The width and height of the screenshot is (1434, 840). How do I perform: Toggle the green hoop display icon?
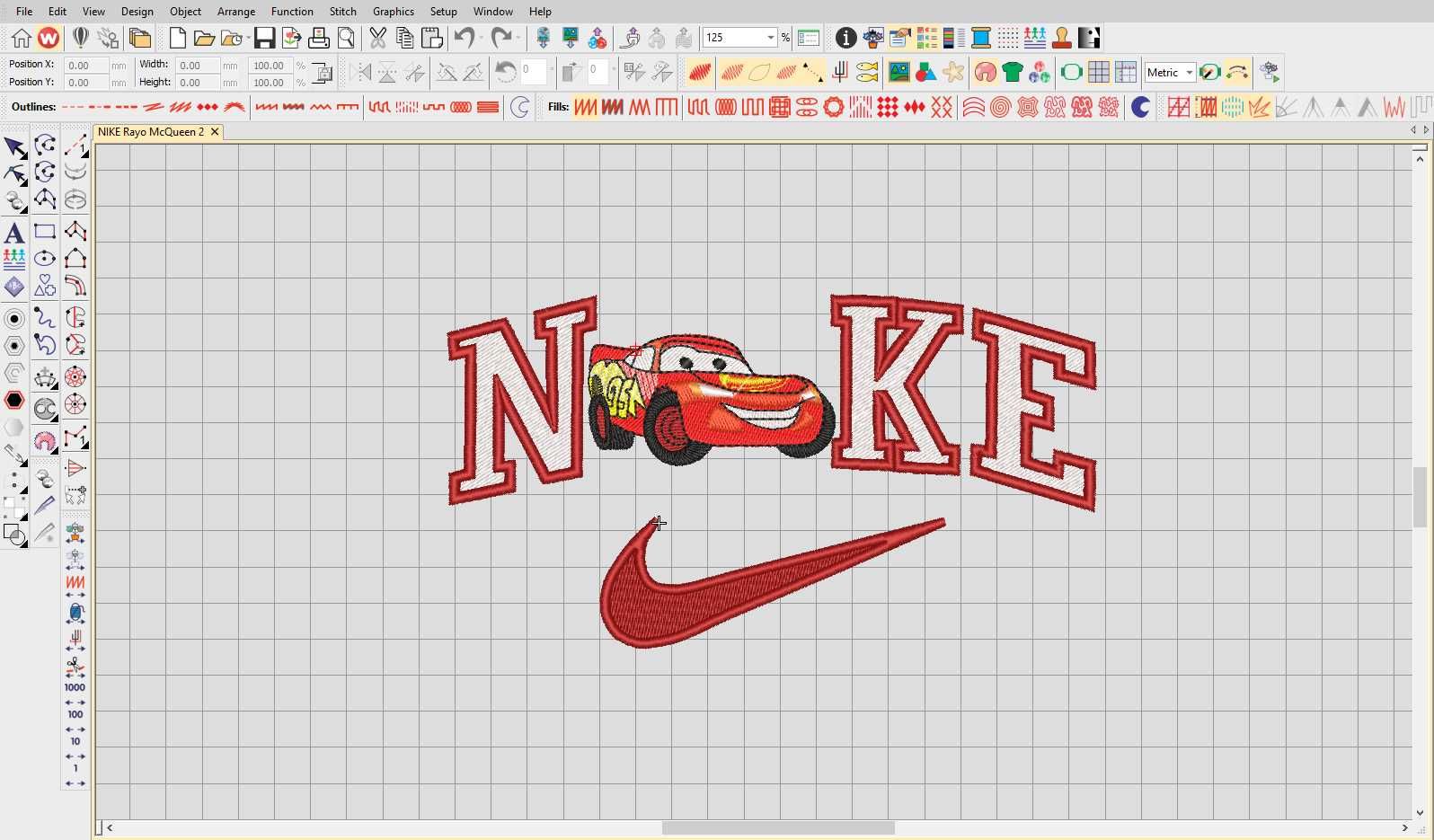click(1071, 72)
